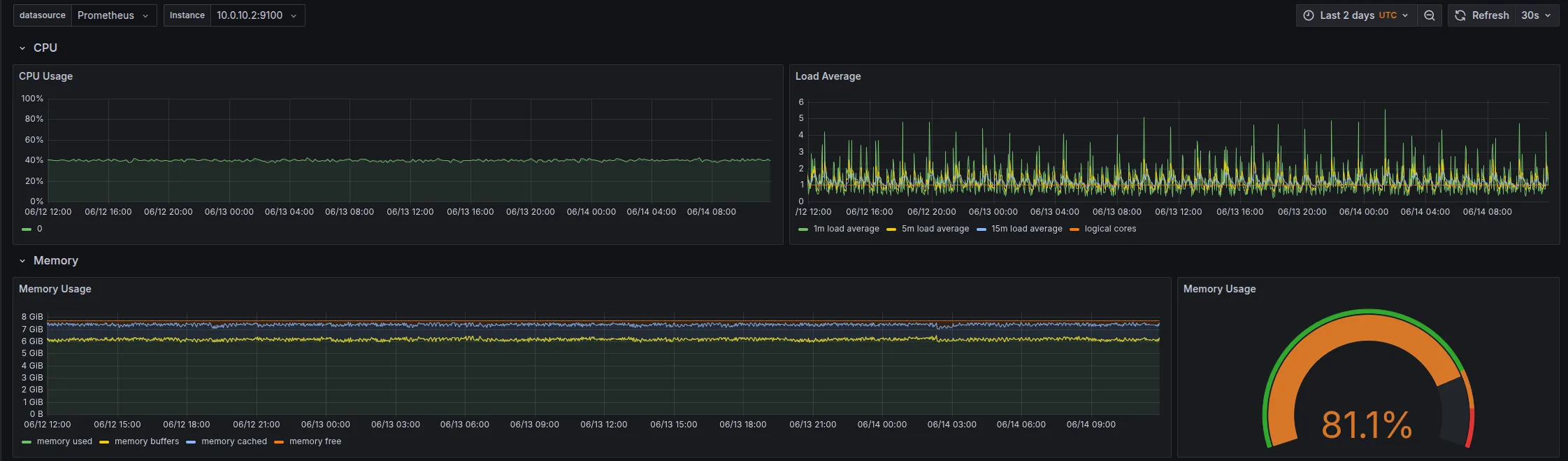Click the CPU Usage panel title
The width and height of the screenshot is (1568, 461).
[x=45, y=76]
